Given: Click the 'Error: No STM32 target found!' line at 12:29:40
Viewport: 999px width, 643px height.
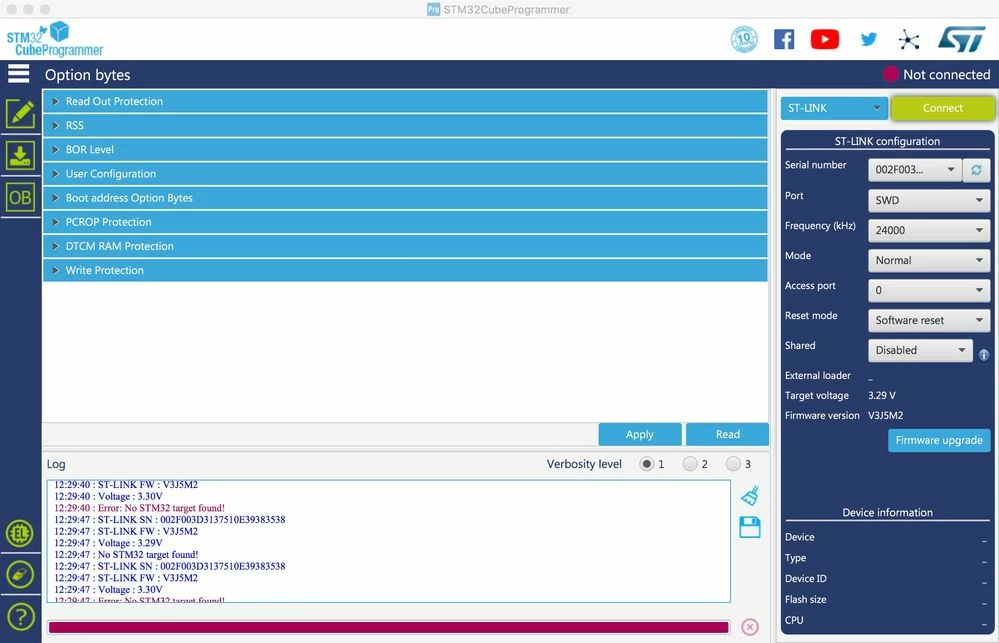Looking at the screenshot, I should point(140,508).
